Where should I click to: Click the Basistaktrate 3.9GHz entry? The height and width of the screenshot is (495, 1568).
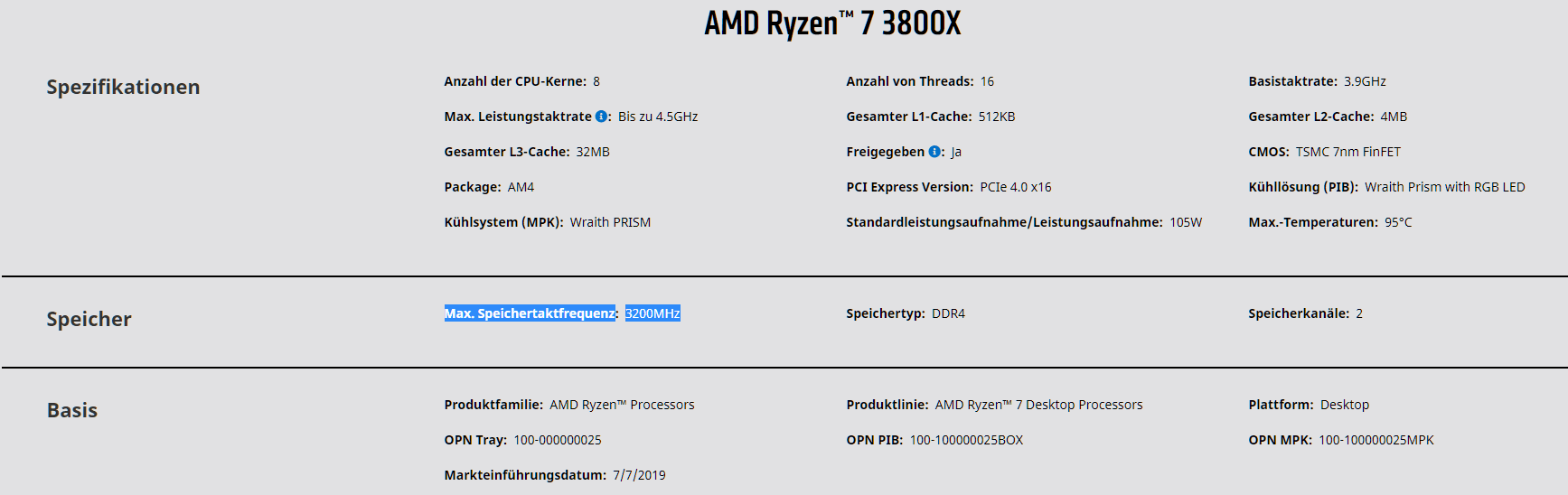(x=1317, y=81)
